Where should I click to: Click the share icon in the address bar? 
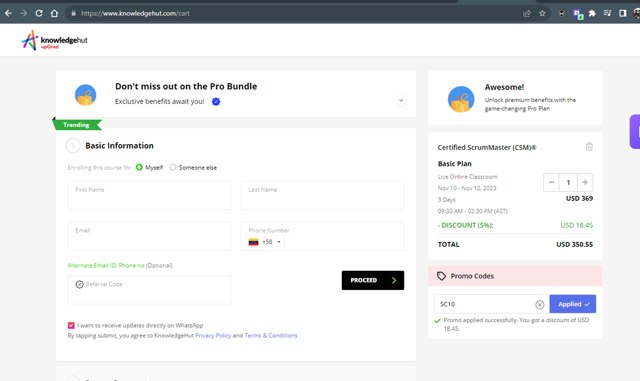(527, 13)
